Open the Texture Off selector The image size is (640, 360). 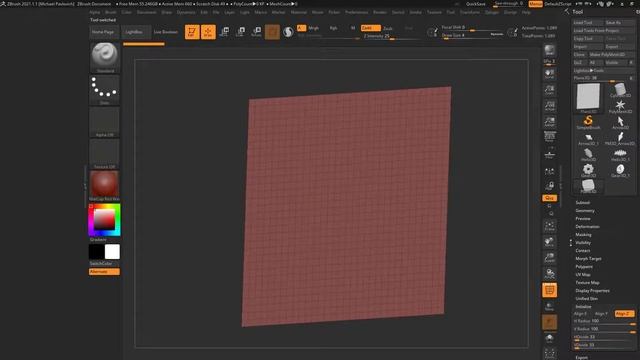click(104, 154)
